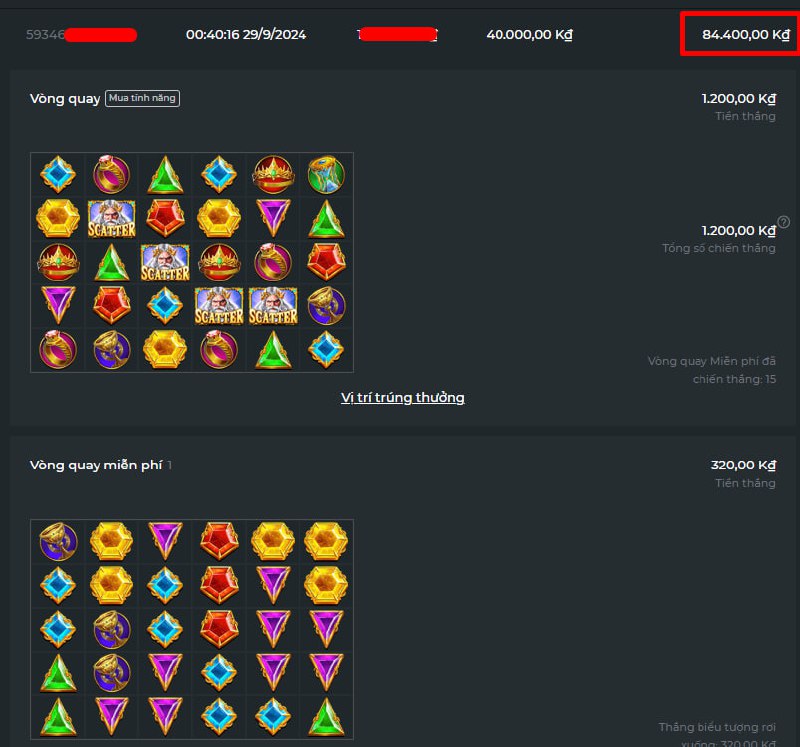Click the purple chalice in free spin grid corner
The image size is (800, 747).
coord(58,541)
